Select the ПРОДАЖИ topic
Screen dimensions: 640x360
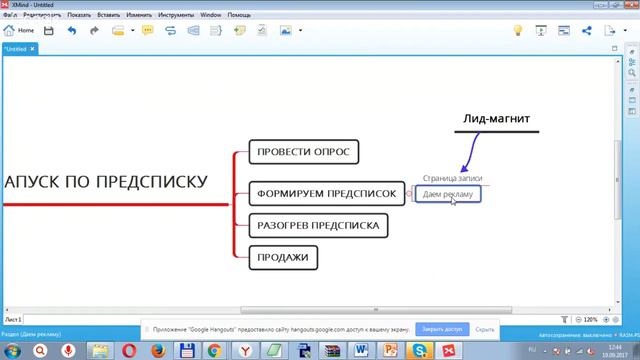[x=283, y=258]
